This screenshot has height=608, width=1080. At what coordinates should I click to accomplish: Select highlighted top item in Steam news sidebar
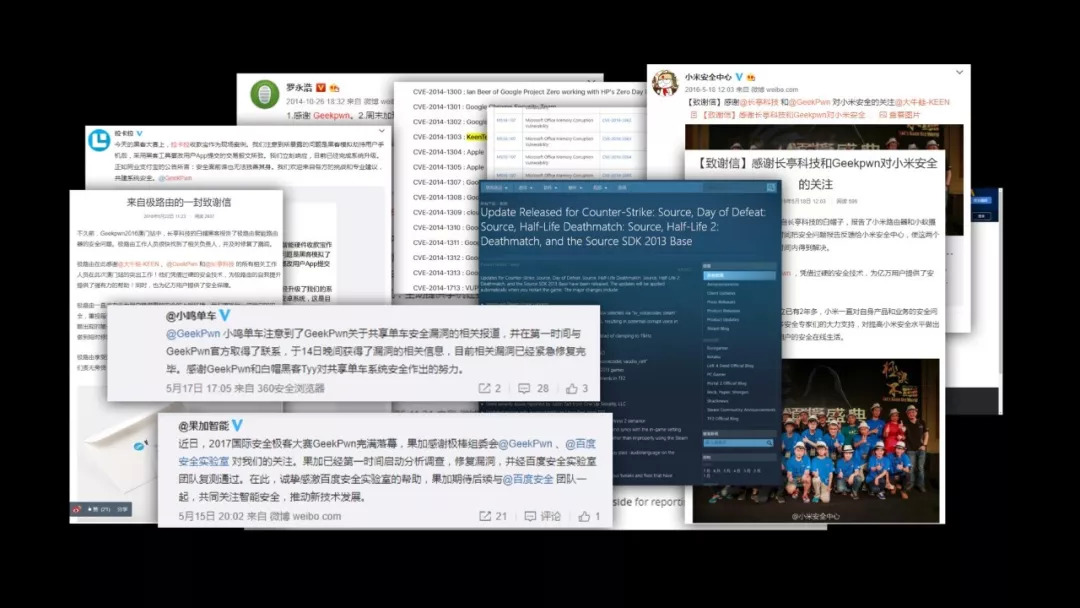point(739,275)
